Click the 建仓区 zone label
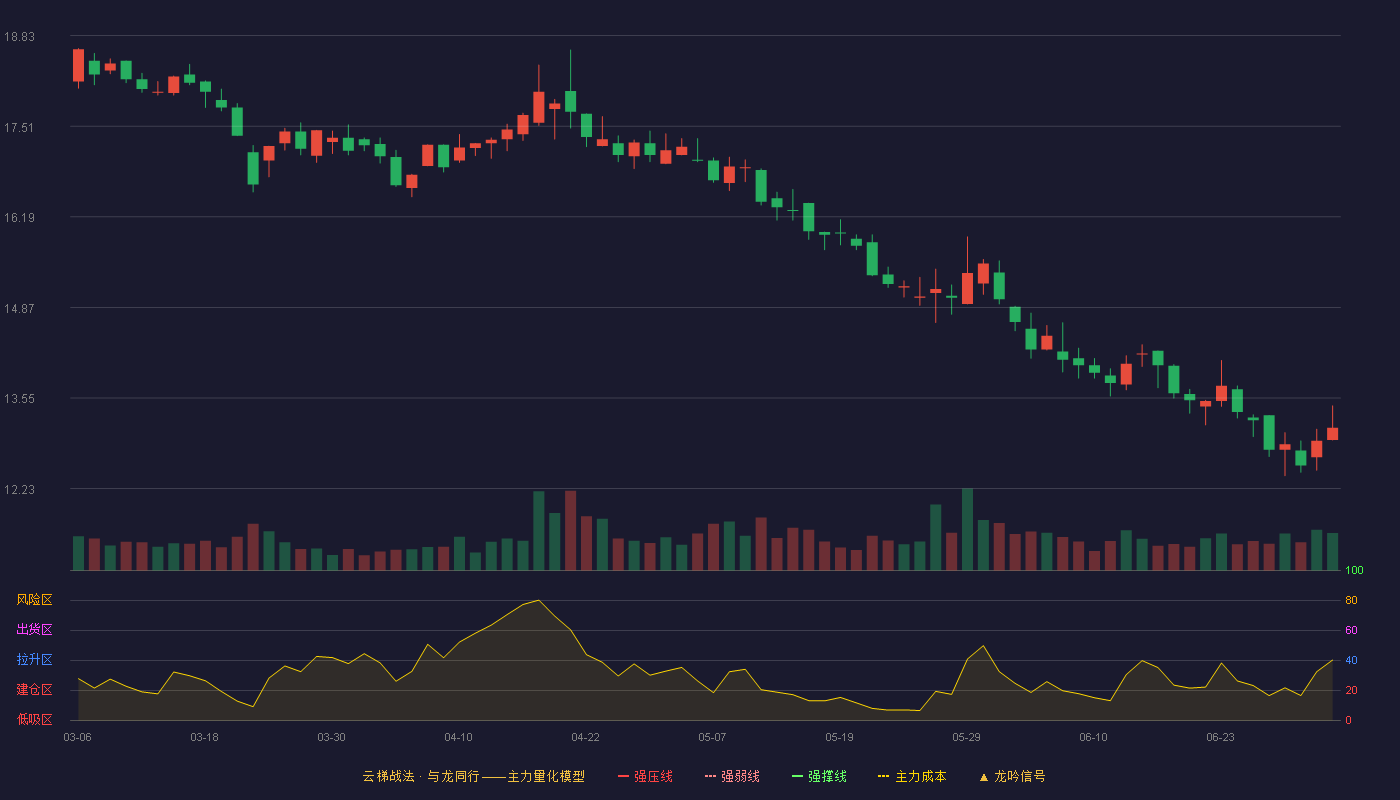 (34, 690)
